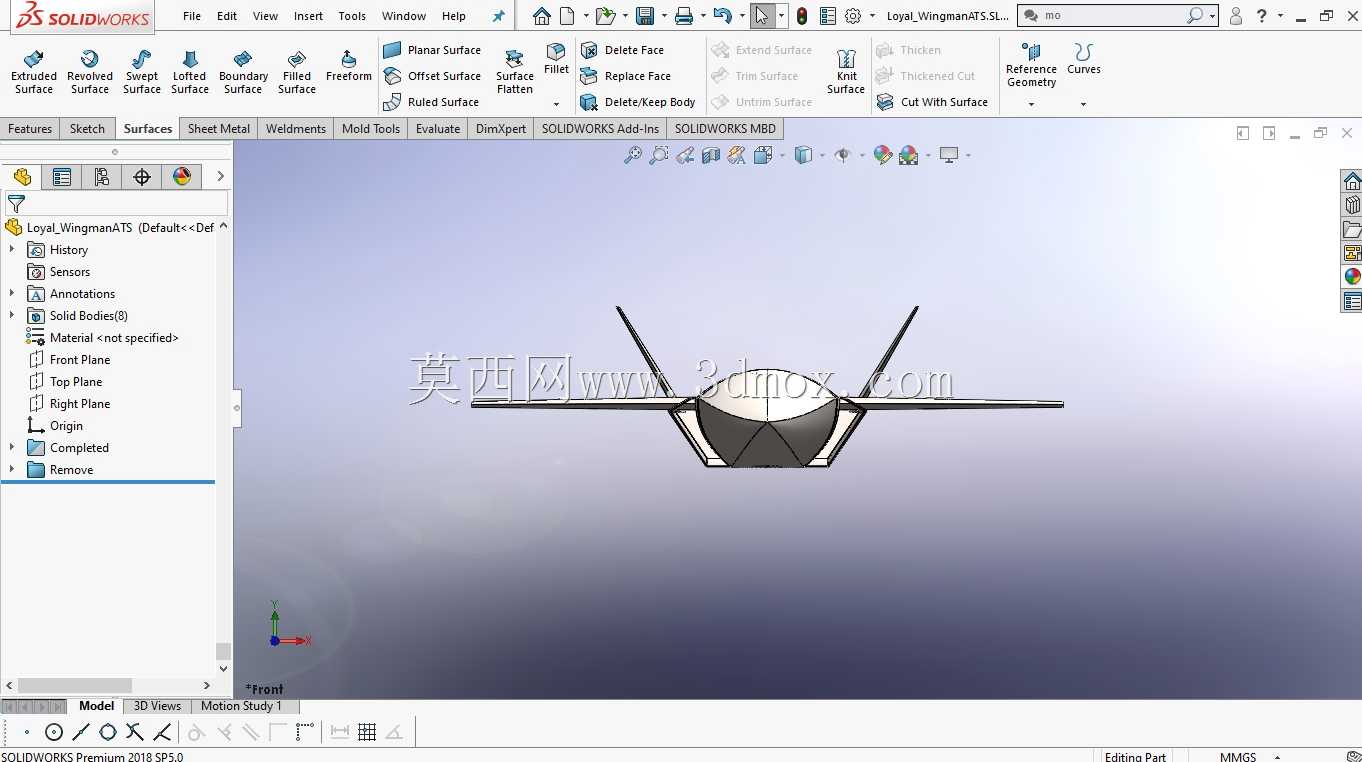This screenshot has width=1362, height=762.
Task: Activate the Swept Surface tool
Action: 142,72
